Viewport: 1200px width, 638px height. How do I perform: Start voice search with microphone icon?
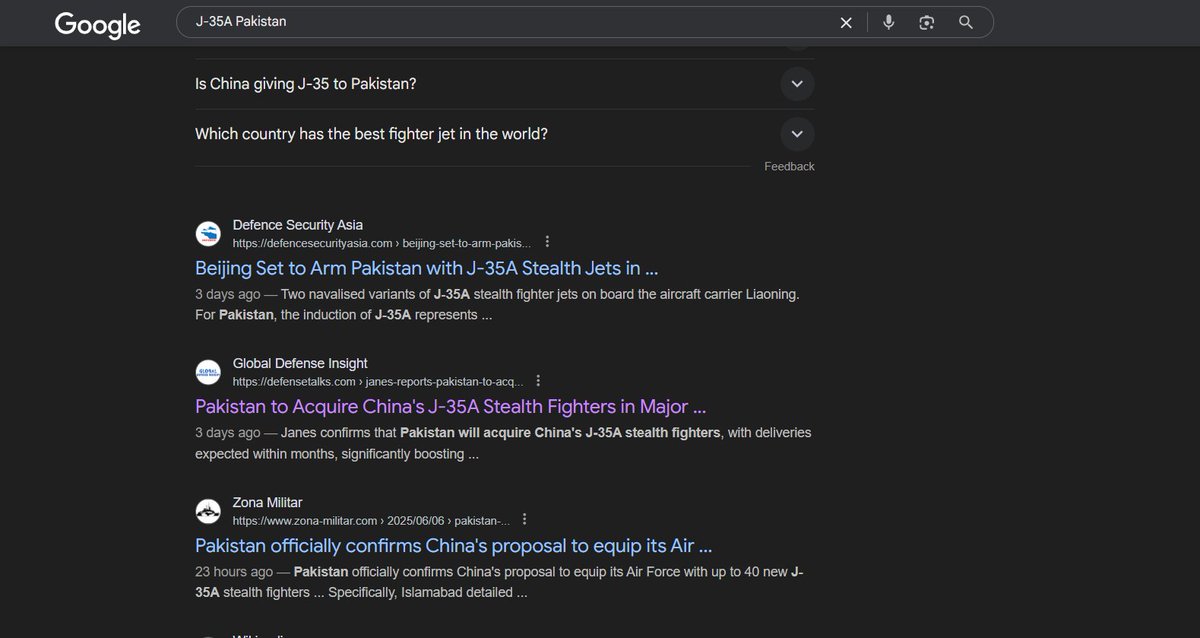888,22
